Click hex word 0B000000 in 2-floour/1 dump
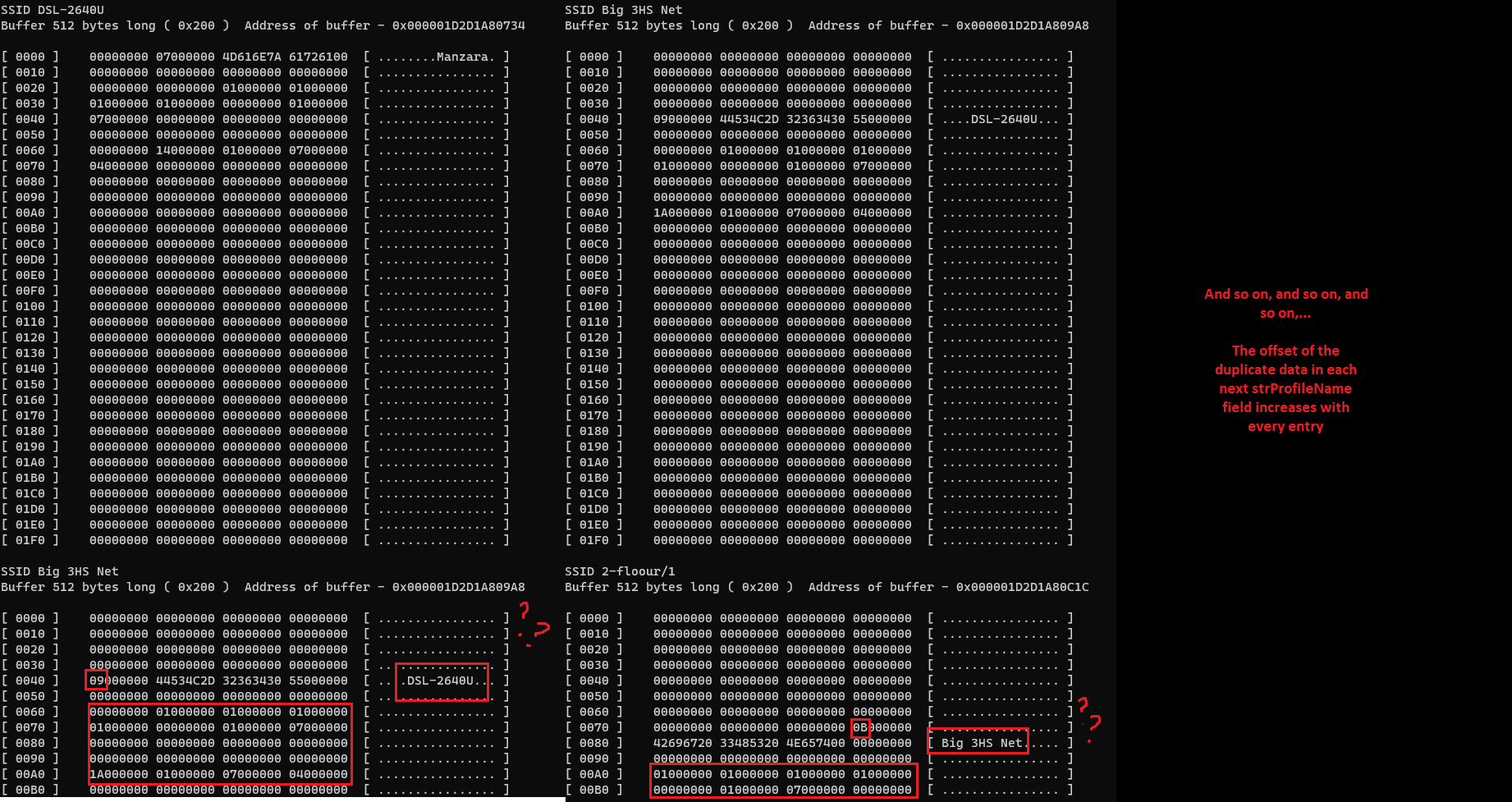This screenshot has width=1512, height=802. click(882, 727)
